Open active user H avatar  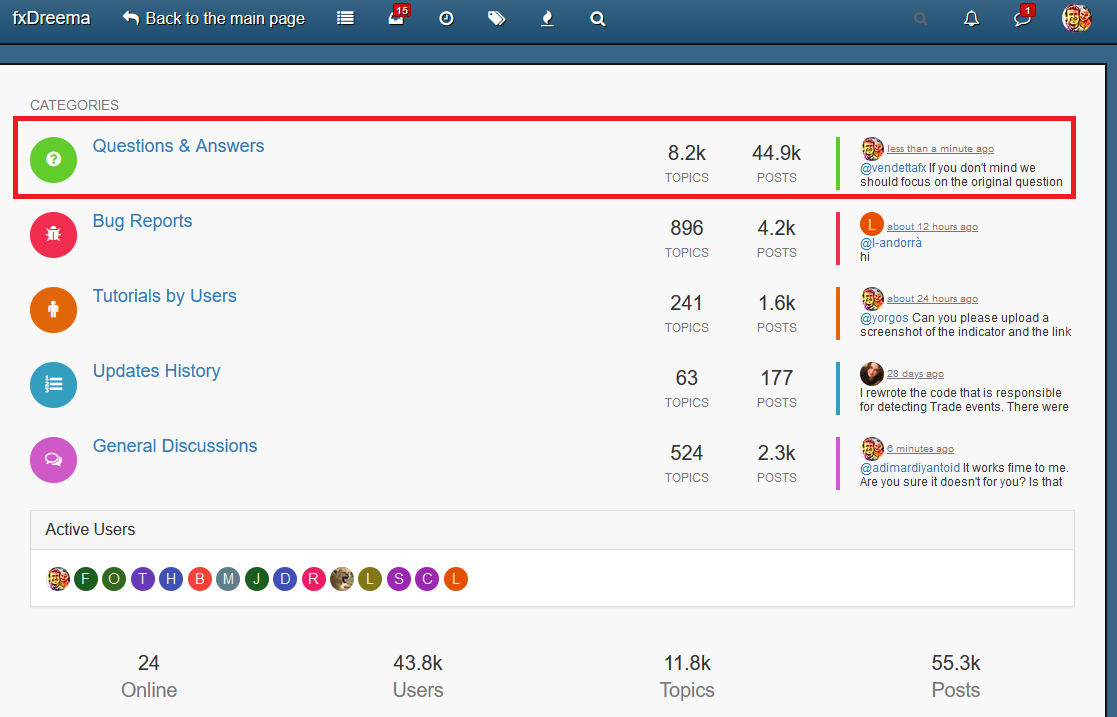(x=171, y=579)
